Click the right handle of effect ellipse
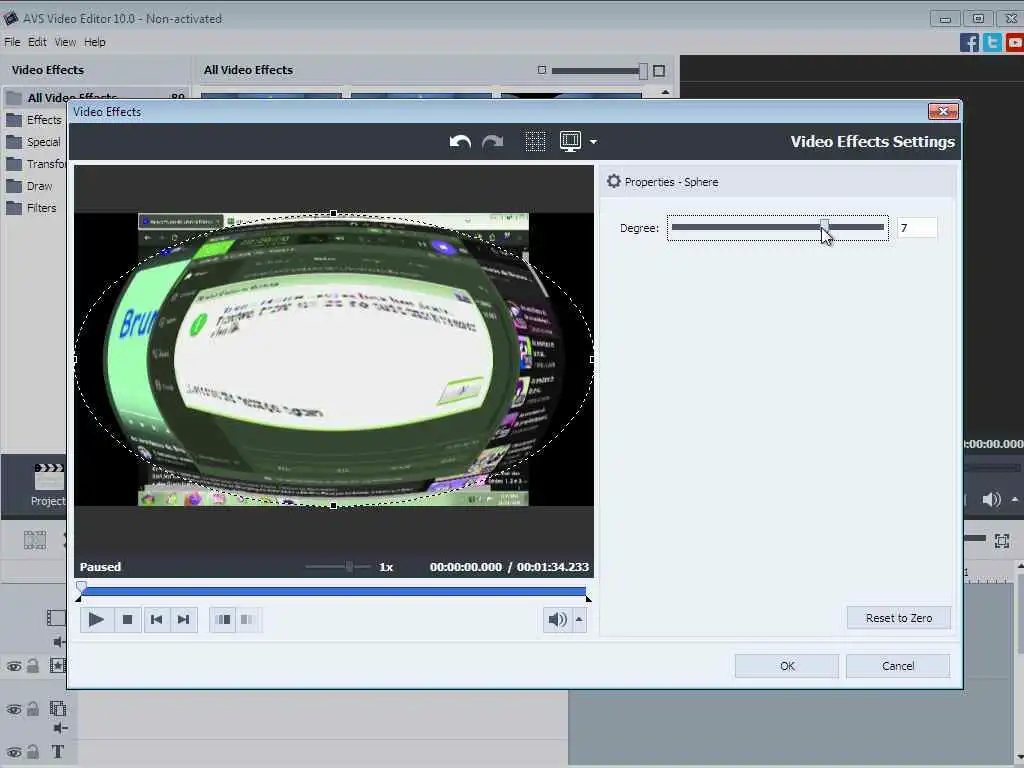 592,359
